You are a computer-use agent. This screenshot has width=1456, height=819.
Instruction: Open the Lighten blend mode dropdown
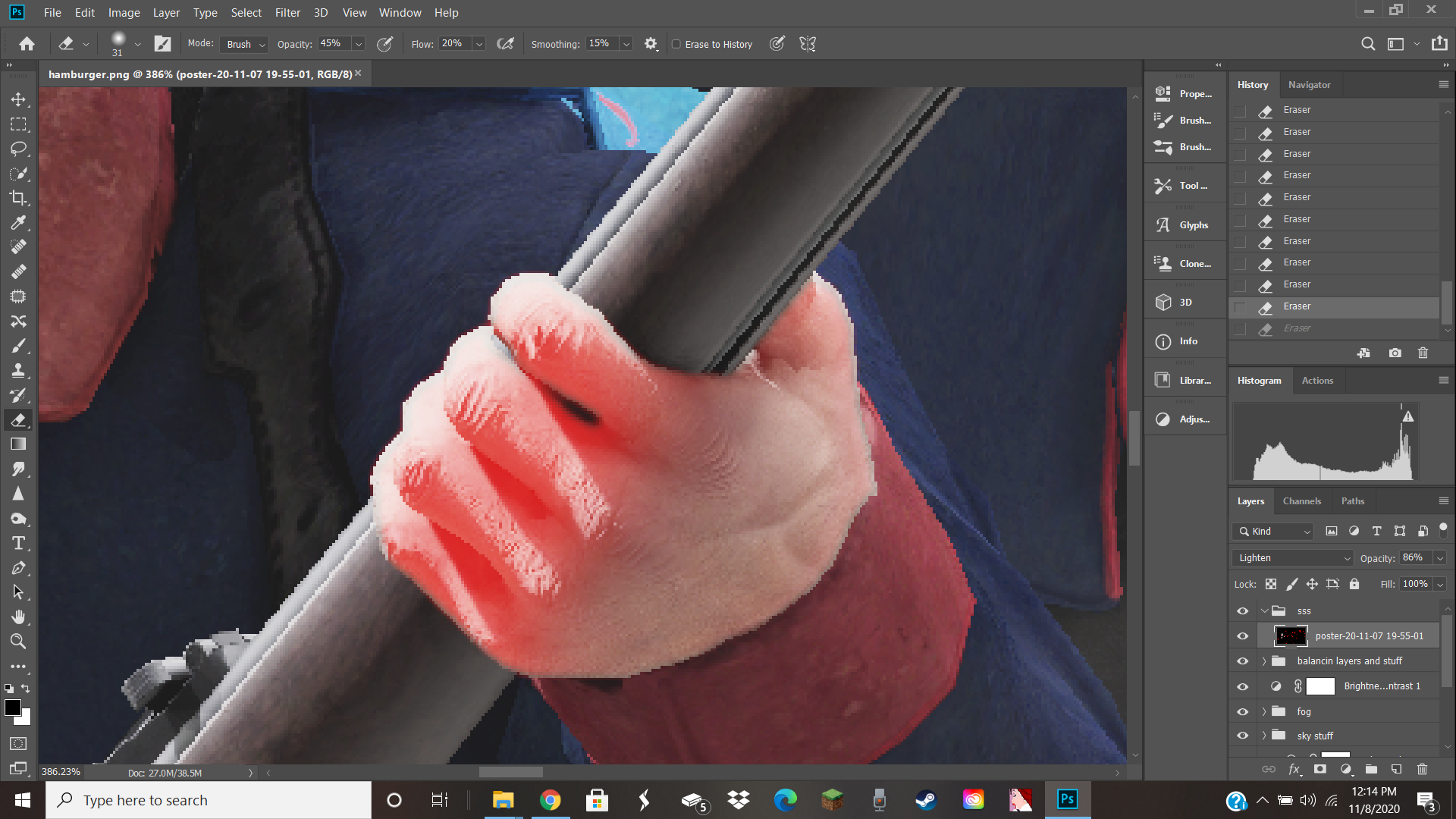tap(1293, 558)
